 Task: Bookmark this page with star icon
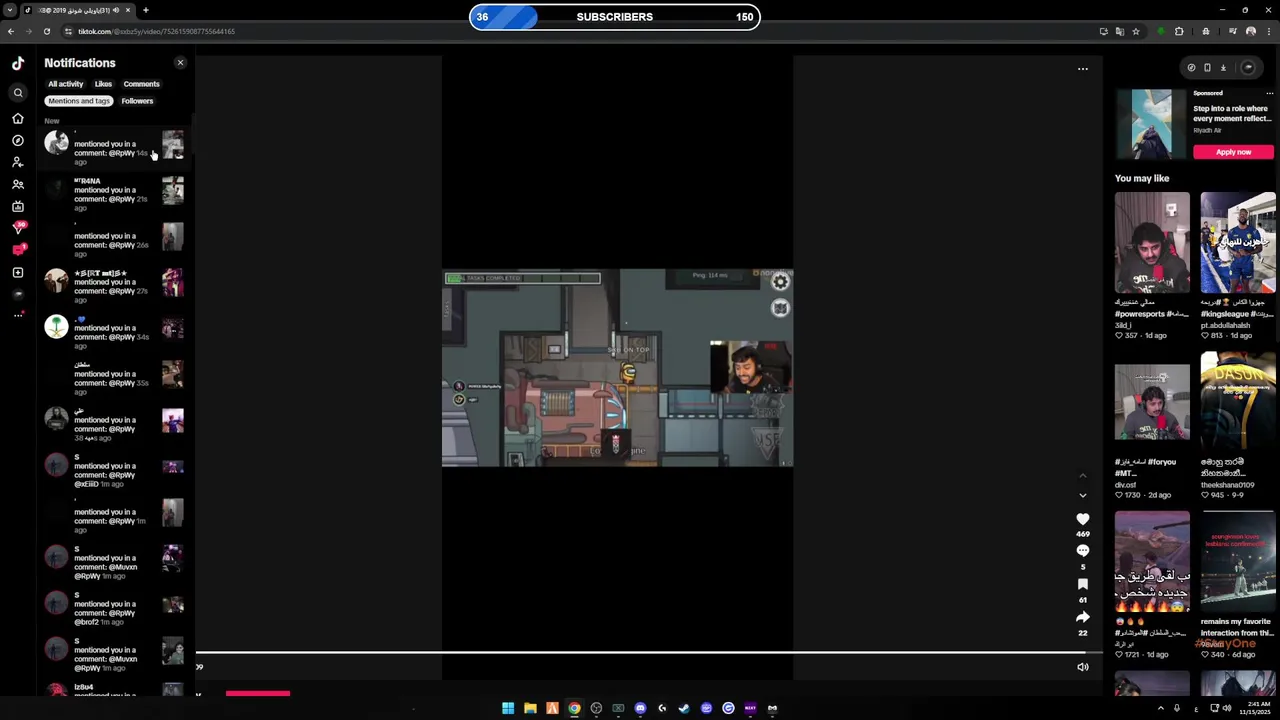(x=1135, y=31)
